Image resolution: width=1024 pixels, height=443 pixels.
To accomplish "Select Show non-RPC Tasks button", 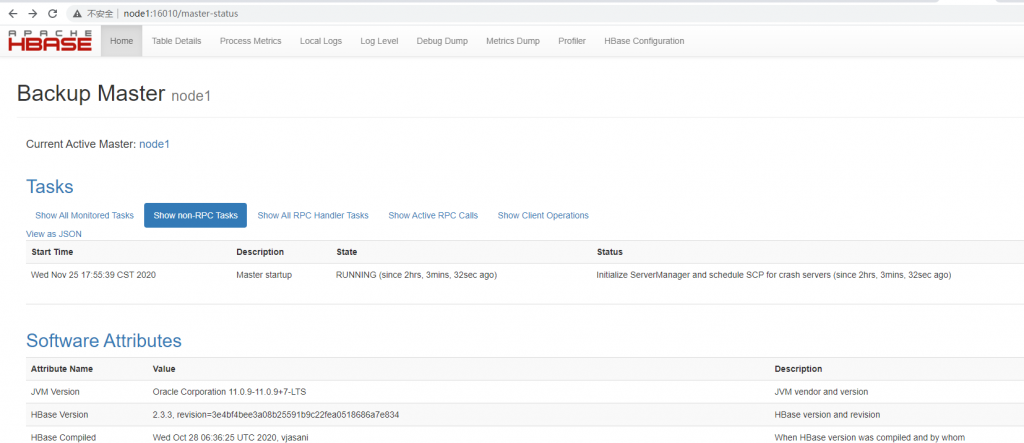I will click(195, 215).
